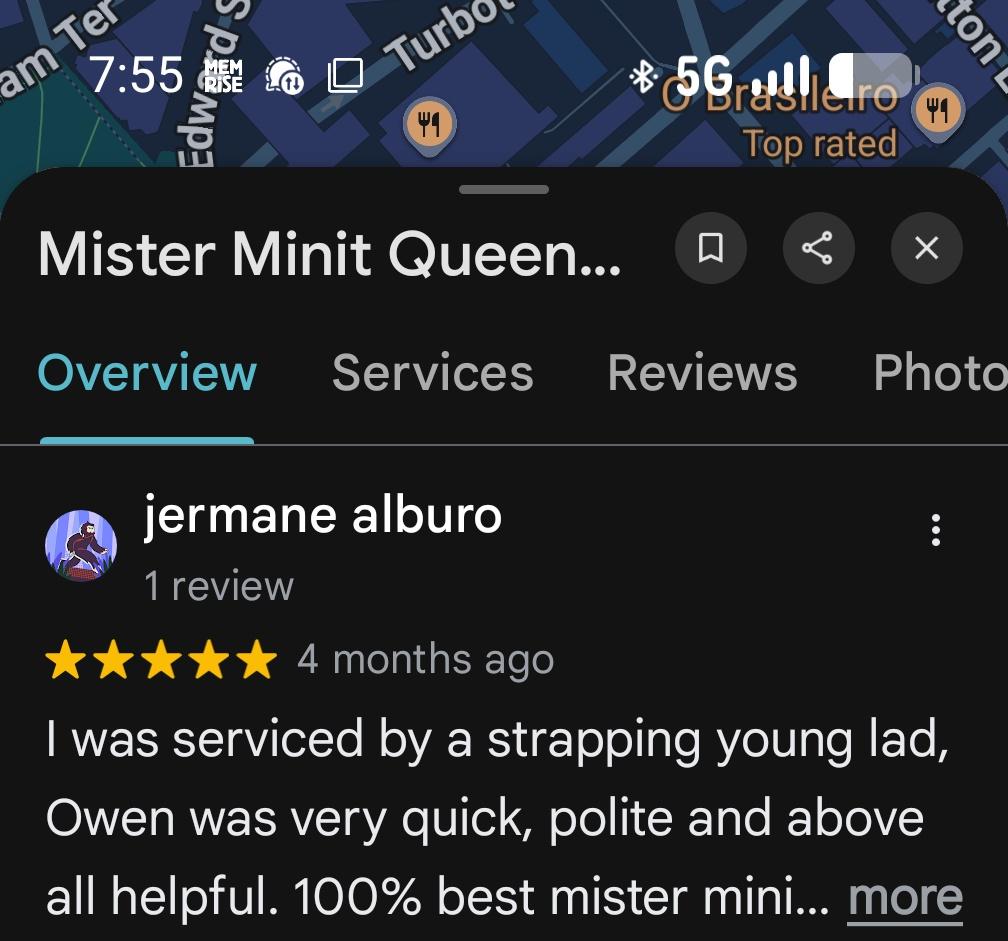Screen dimensions: 1008x941
Task: Open the Photos tab
Action: (x=940, y=373)
